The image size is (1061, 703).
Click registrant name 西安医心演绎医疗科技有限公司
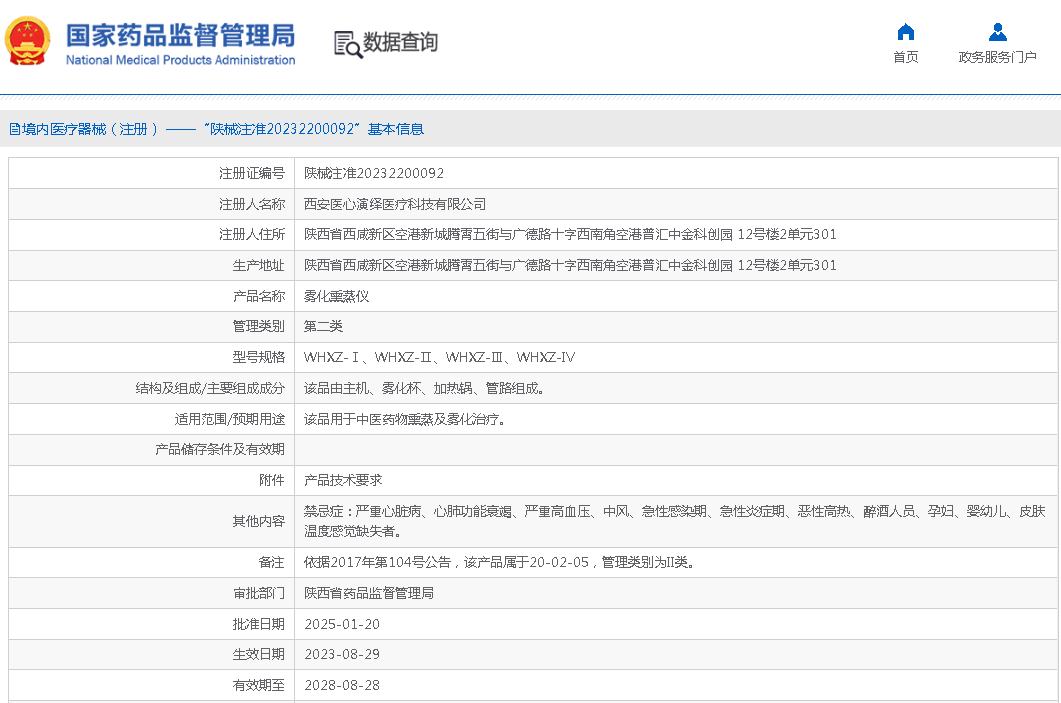pyautogui.click(x=395, y=204)
